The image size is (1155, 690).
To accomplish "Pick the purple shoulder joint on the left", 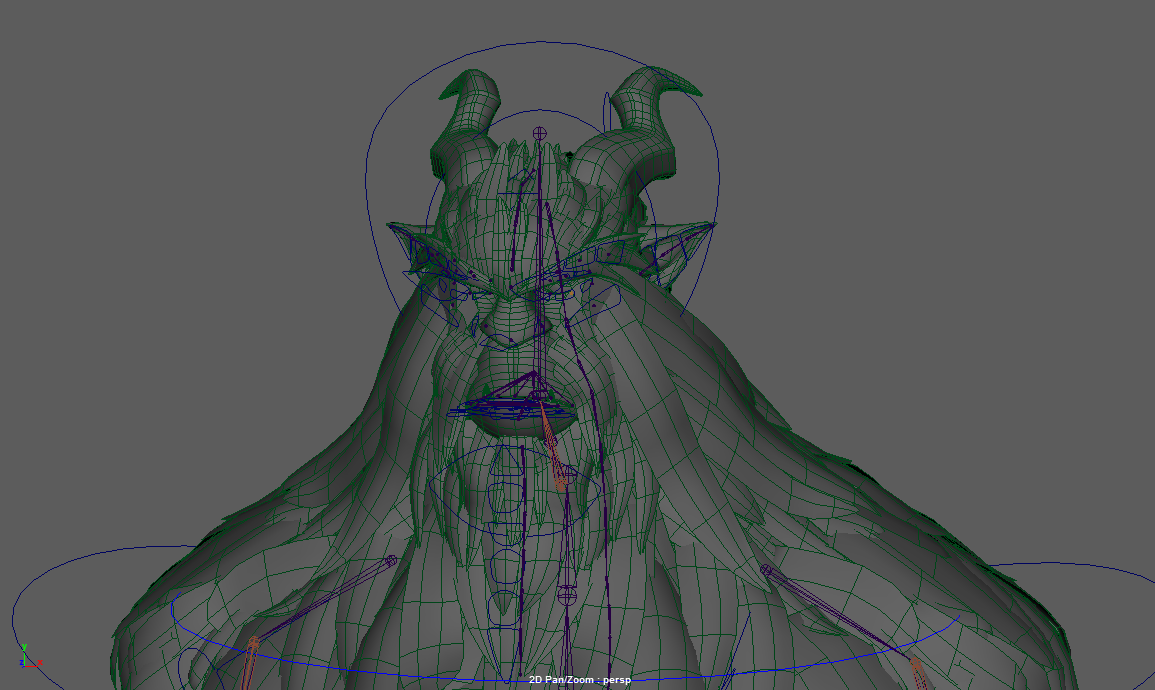I will click(391, 561).
